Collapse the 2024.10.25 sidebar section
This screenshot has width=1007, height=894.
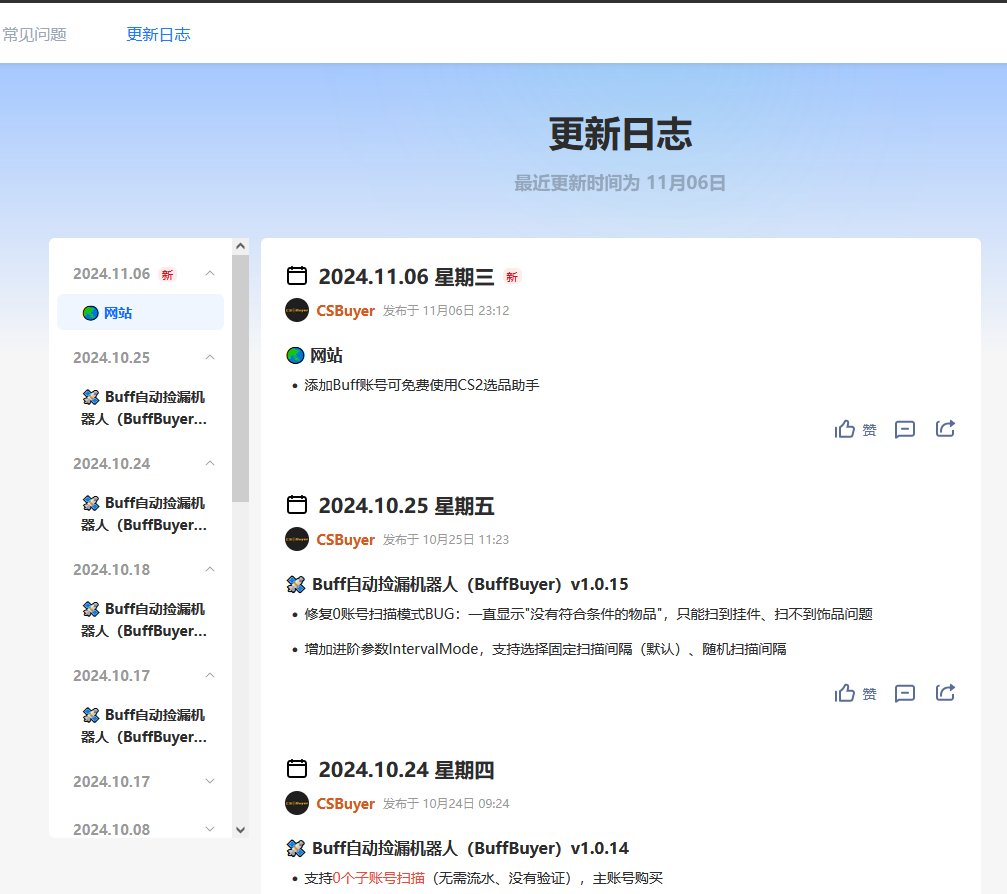210,357
